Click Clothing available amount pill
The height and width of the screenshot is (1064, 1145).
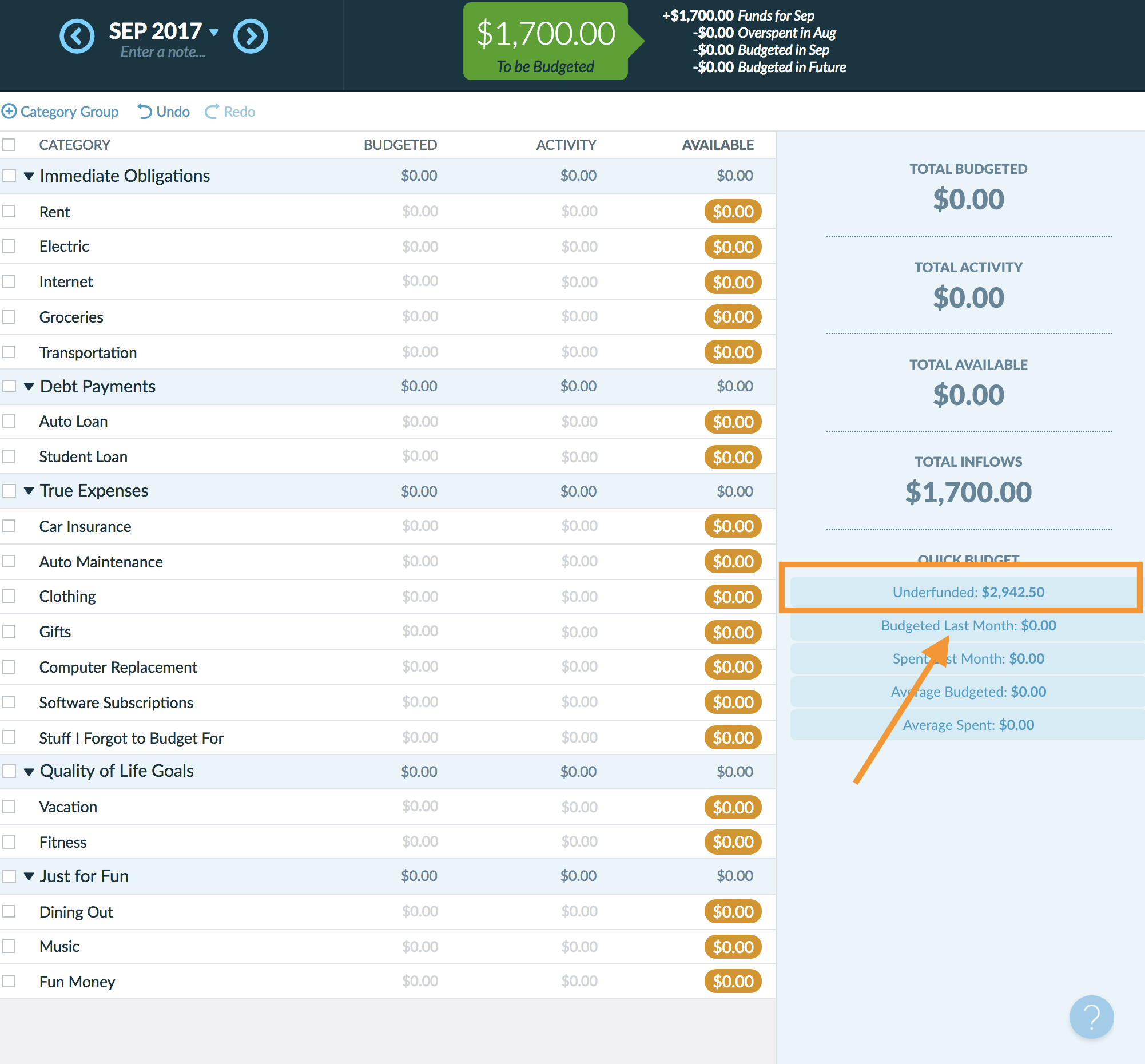point(733,597)
